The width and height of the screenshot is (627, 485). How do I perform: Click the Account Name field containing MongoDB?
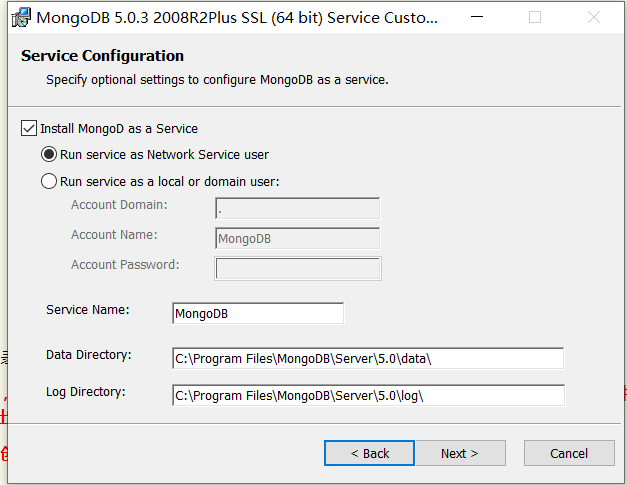click(297, 239)
